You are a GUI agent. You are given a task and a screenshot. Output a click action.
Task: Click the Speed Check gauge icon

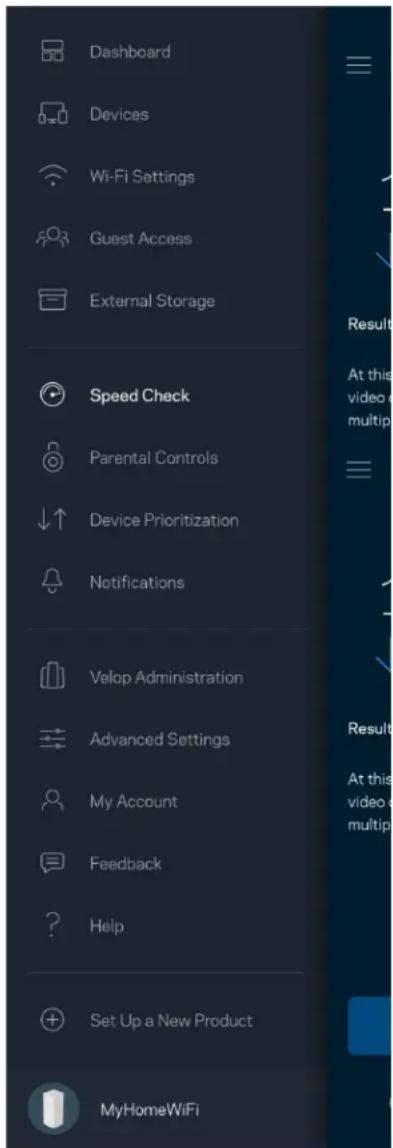coord(52,395)
